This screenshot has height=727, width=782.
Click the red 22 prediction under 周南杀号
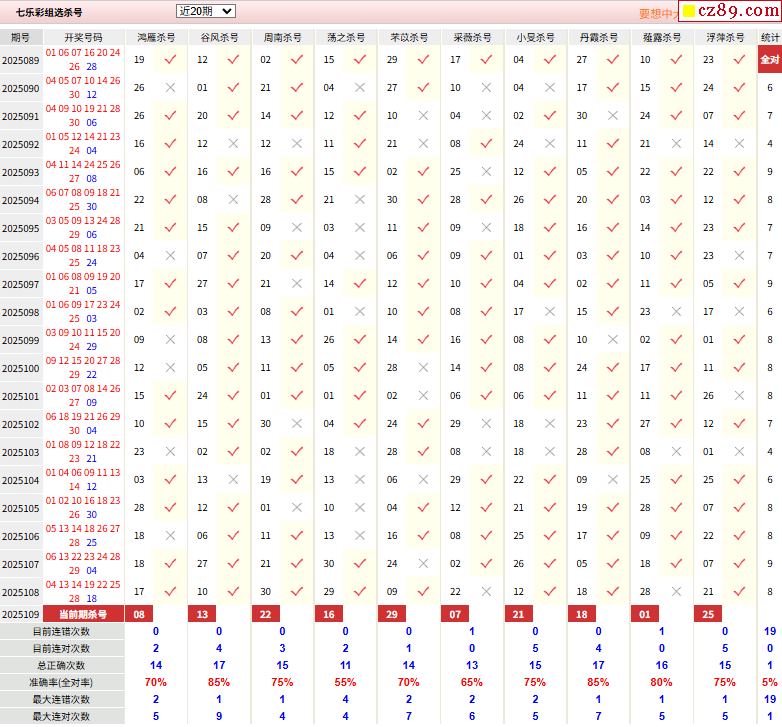point(265,614)
